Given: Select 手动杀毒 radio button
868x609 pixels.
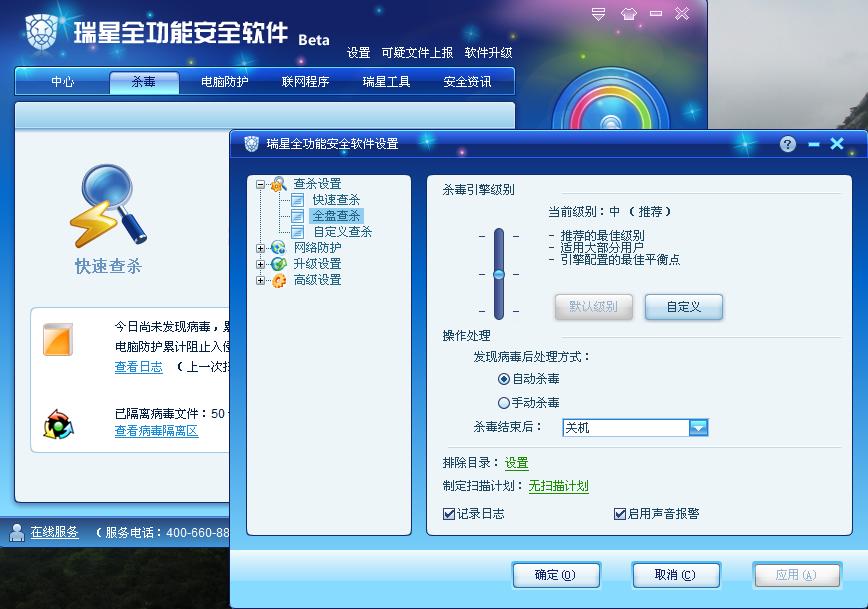Looking at the screenshot, I should tap(504, 403).
